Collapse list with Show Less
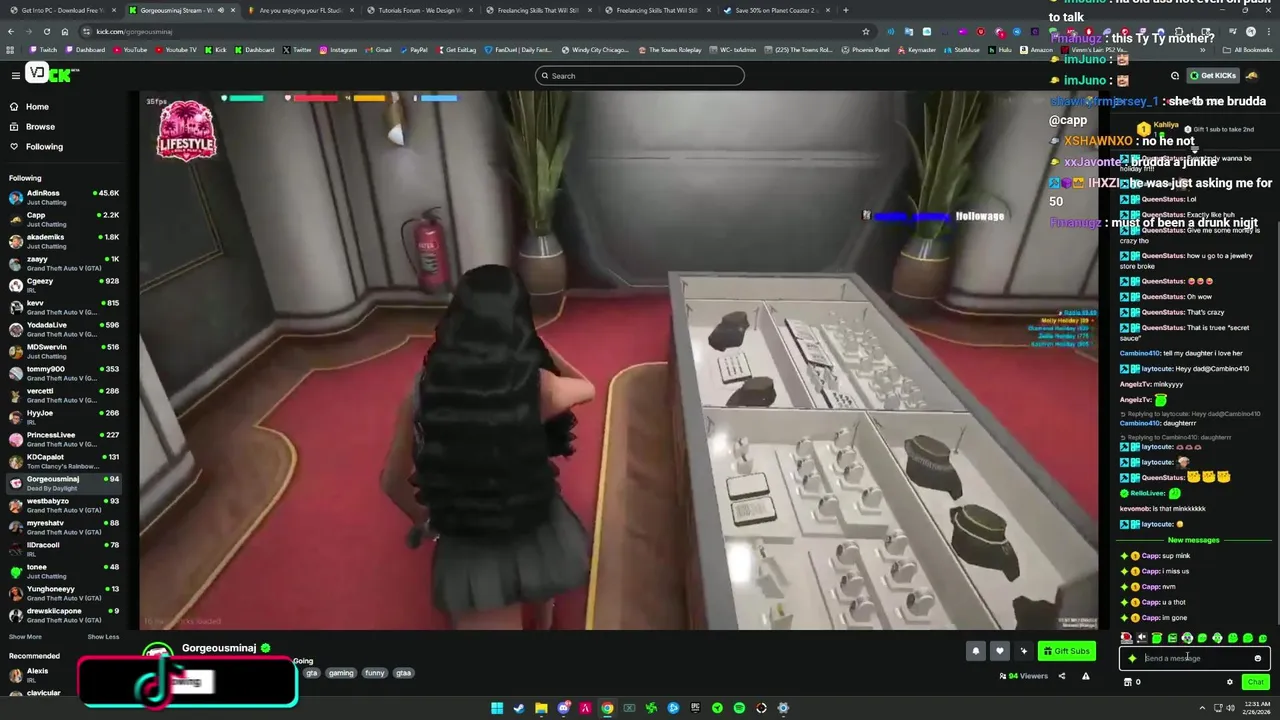The height and width of the screenshot is (720, 1280). tap(103, 637)
